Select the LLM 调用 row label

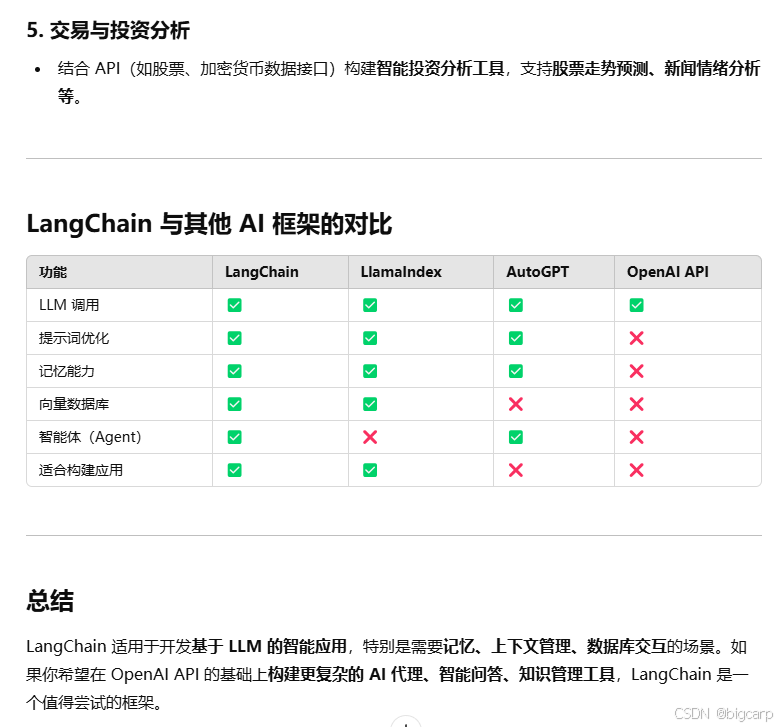pos(69,305)
